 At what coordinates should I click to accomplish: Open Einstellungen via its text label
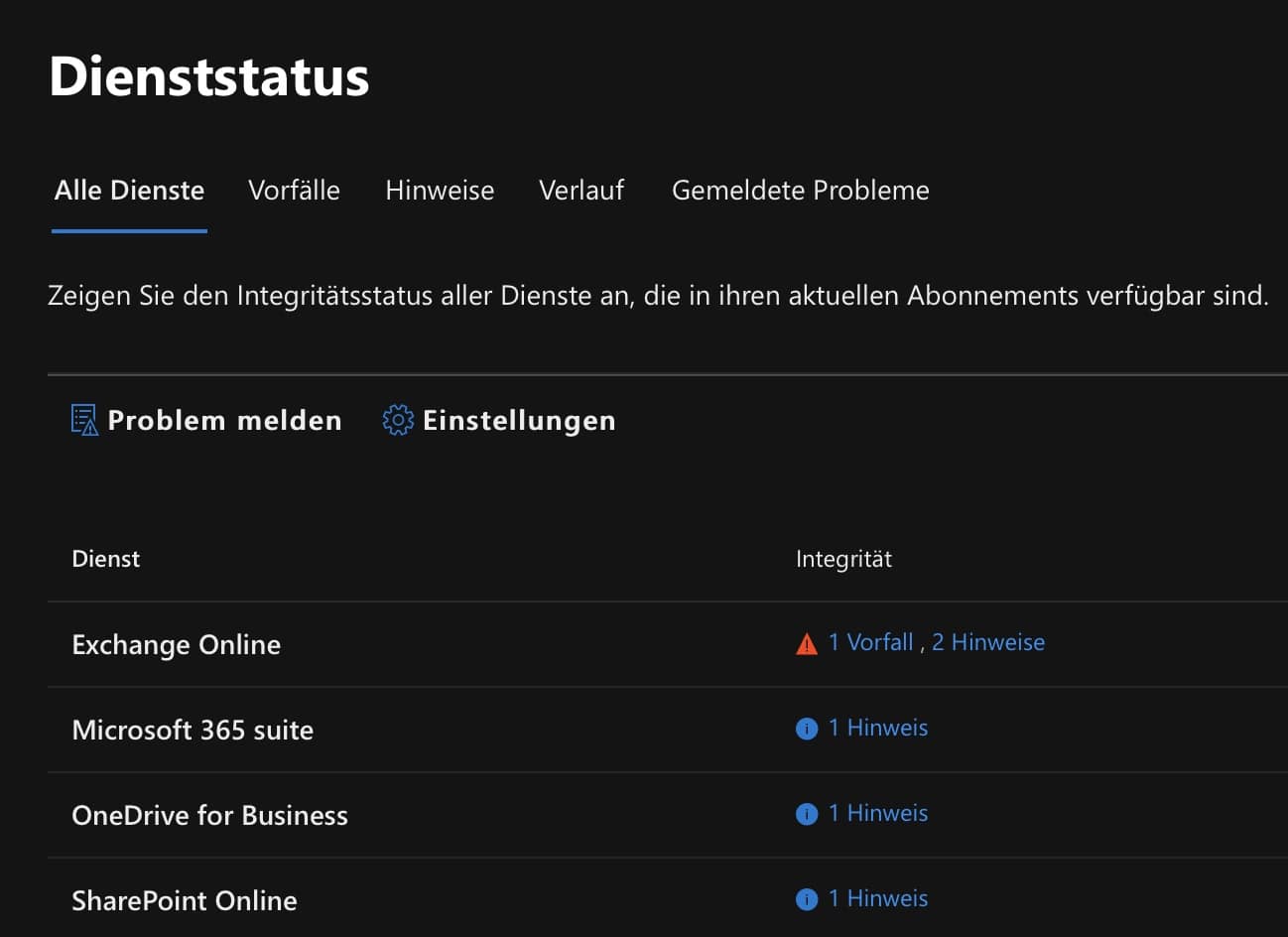tap(519, 421)
